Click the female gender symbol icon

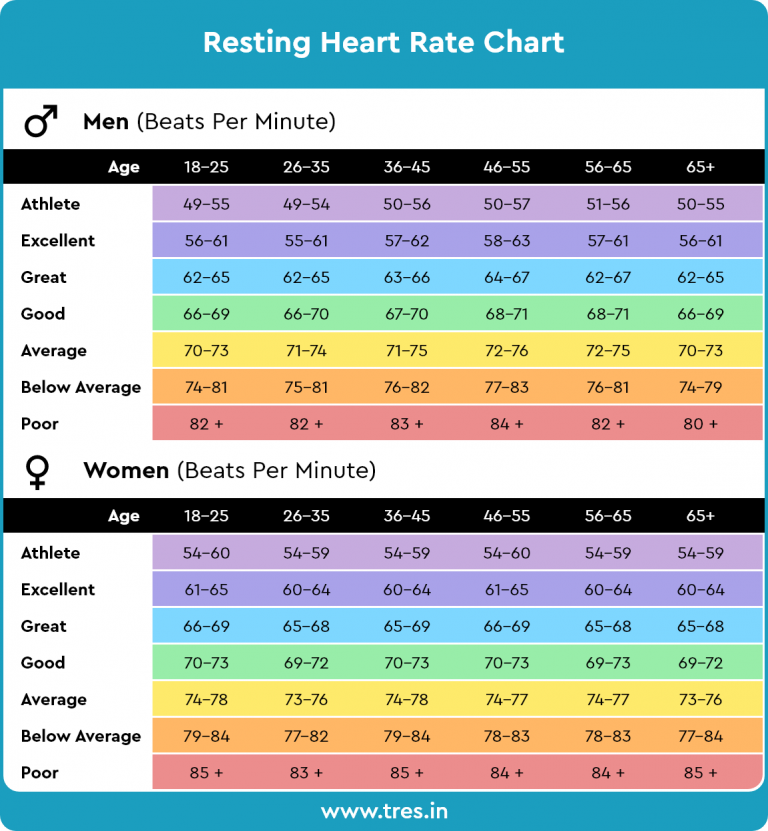pos(38,471)
